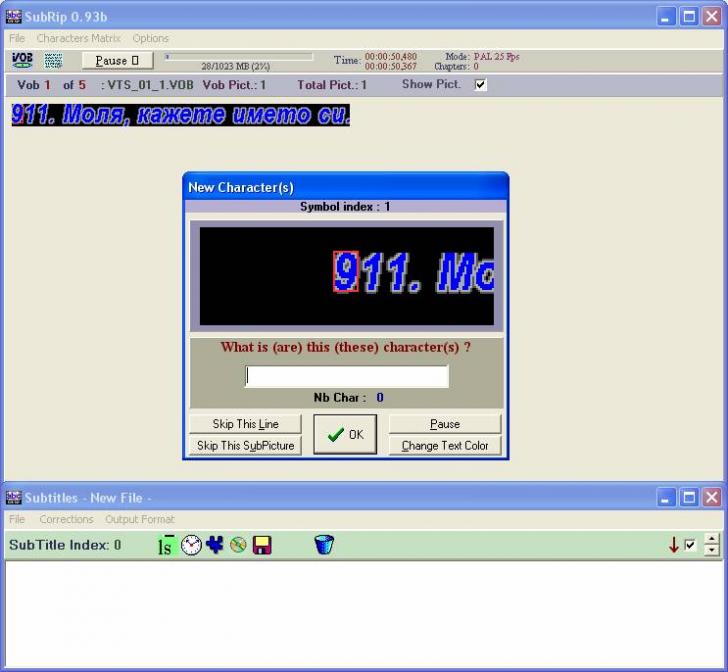Click the VOB open icon
728x672 pixels.
22,60
